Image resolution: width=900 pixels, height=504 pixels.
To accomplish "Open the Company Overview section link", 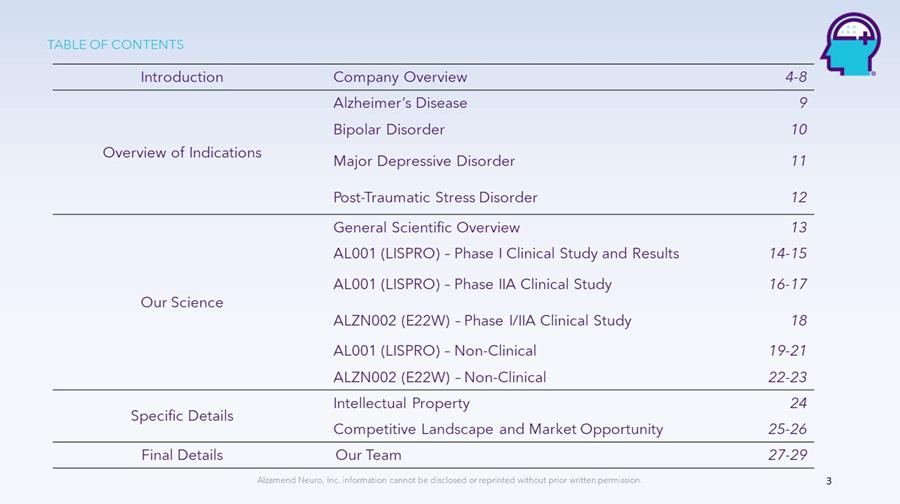I will 400,77.
